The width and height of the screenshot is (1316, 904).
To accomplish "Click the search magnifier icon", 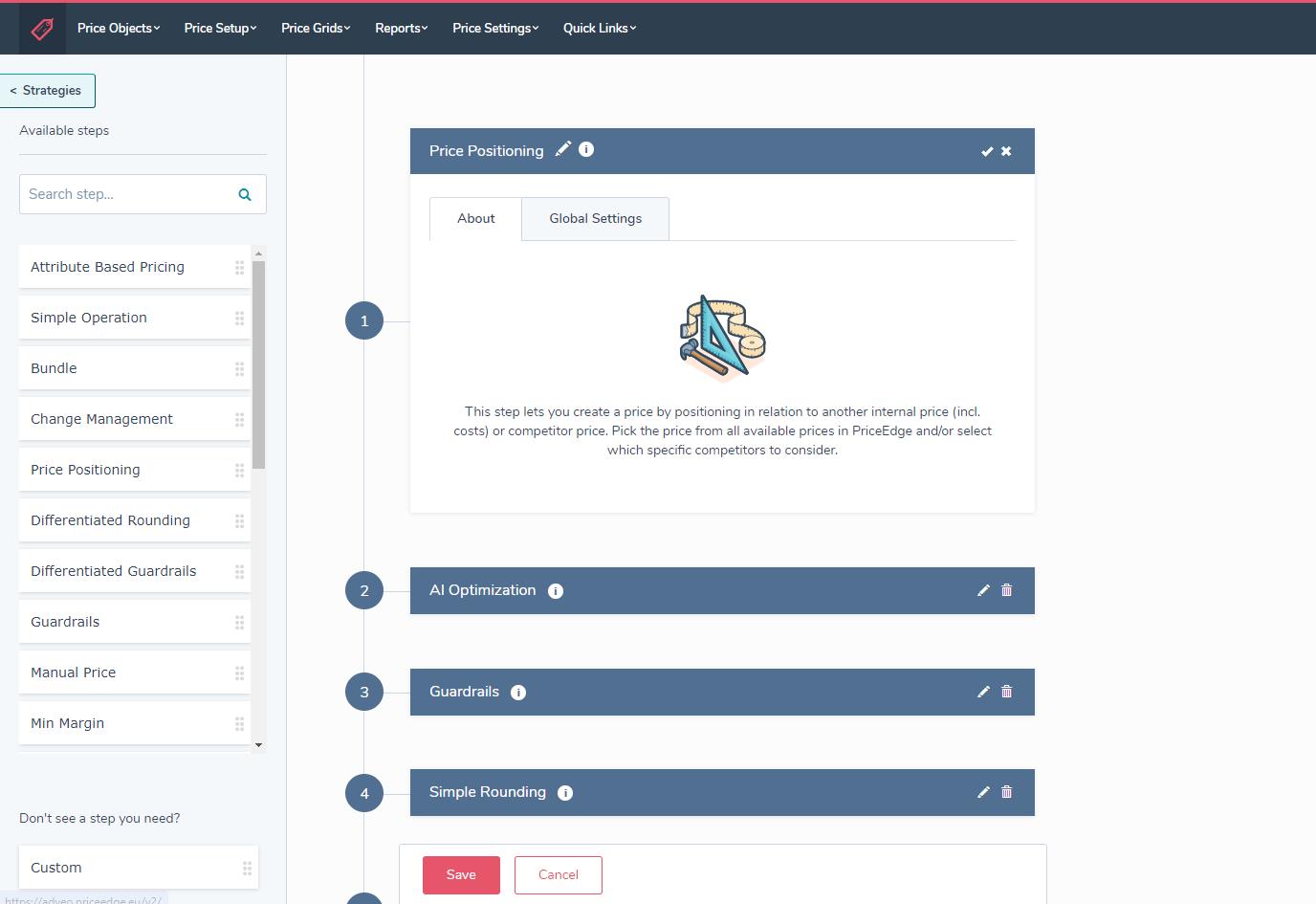I will pyautogui.click(x=245, y=194).
